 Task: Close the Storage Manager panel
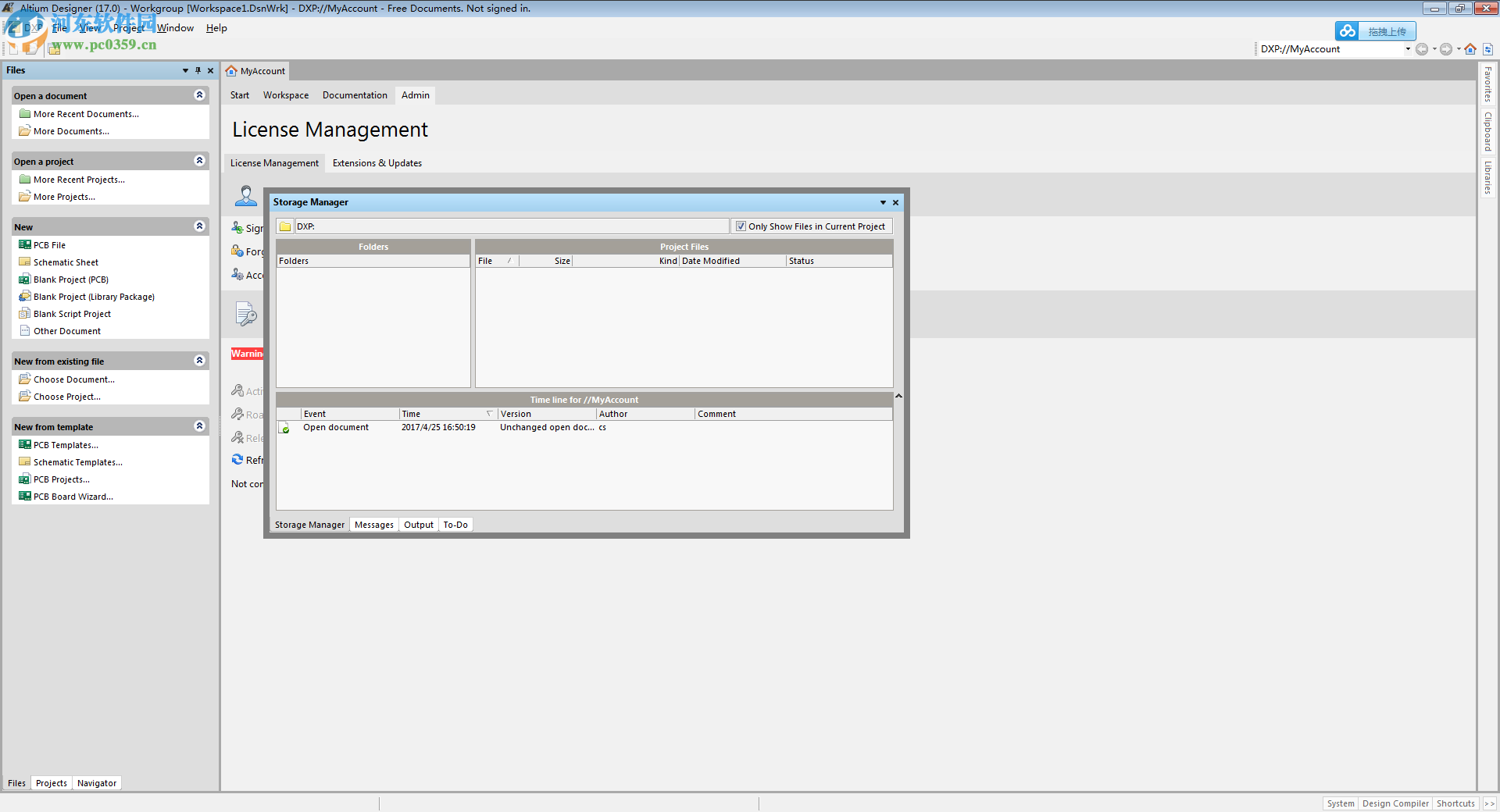tap(895, 202)
